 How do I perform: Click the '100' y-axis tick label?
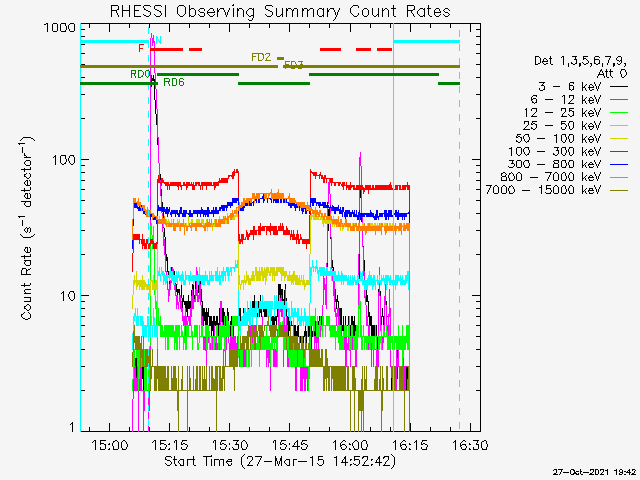pos(64,160)
